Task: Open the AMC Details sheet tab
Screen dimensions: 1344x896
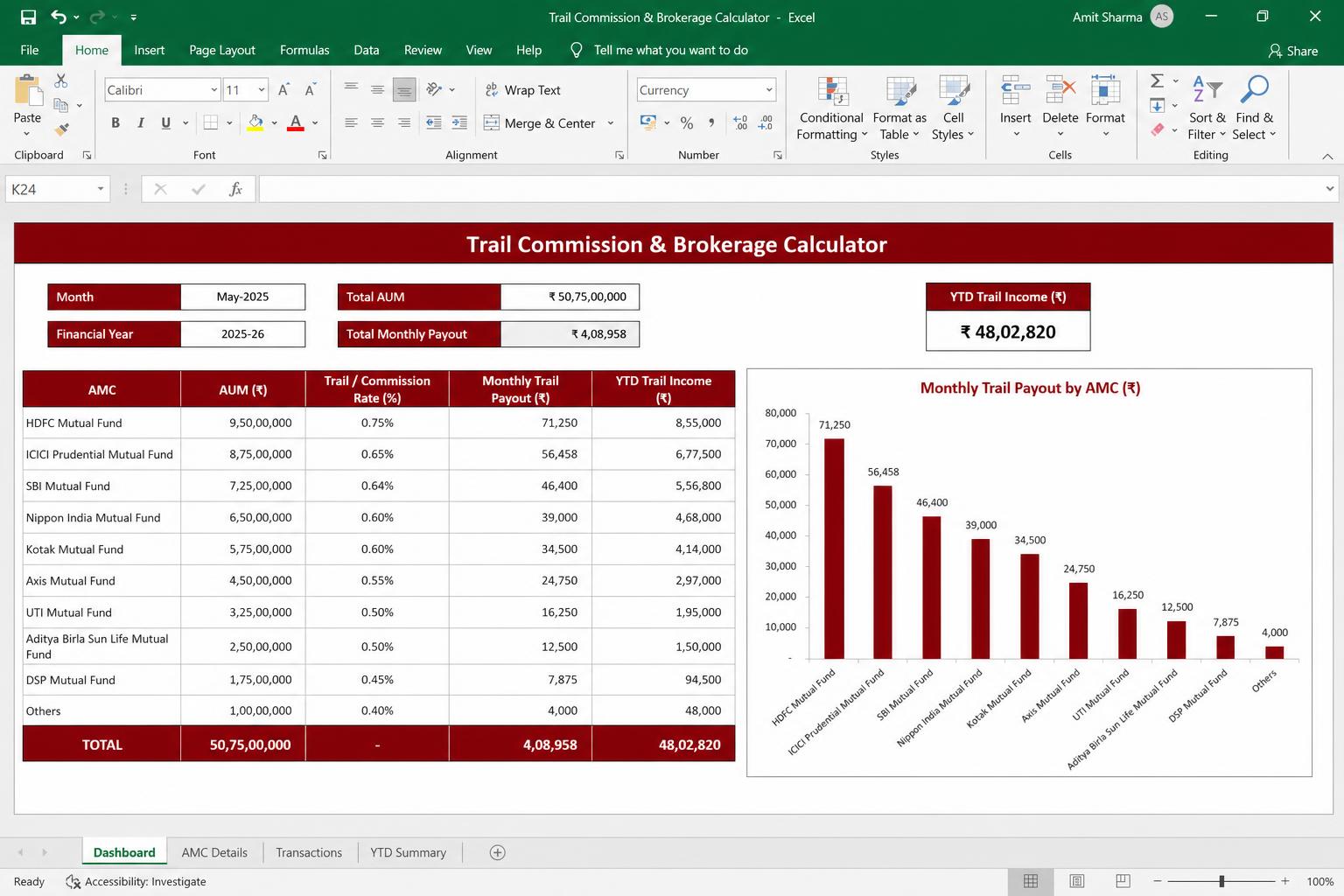Action: tap(214, 852)
